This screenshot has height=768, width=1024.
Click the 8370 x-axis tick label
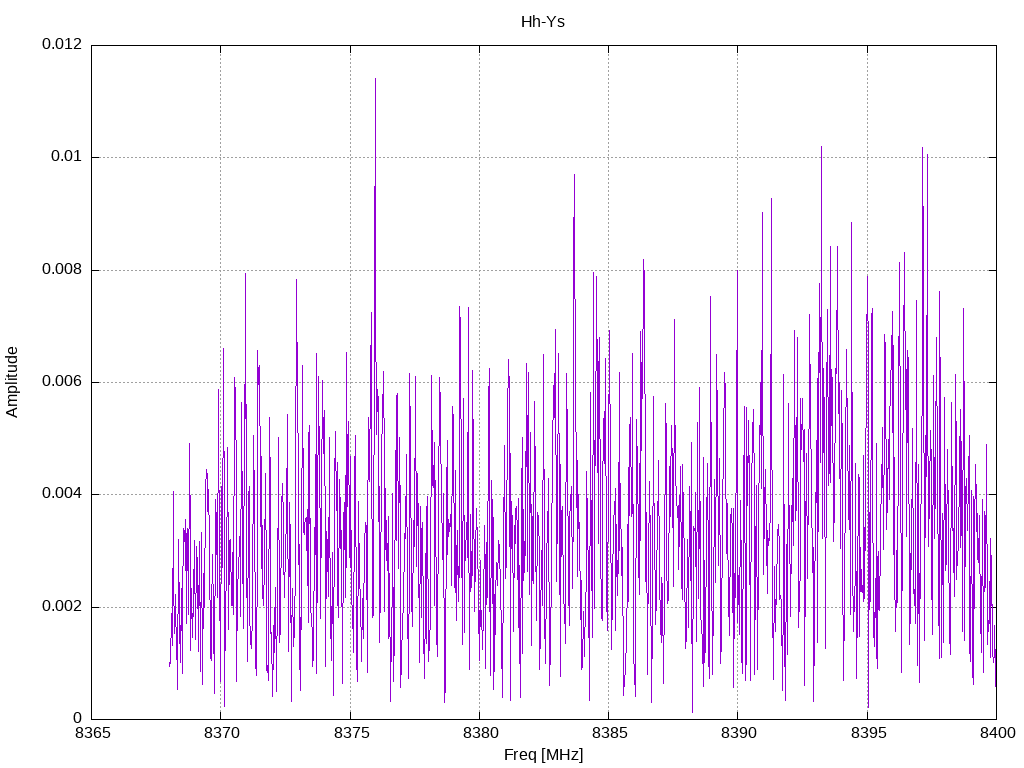pyautogui.click(x=222, y=733)
